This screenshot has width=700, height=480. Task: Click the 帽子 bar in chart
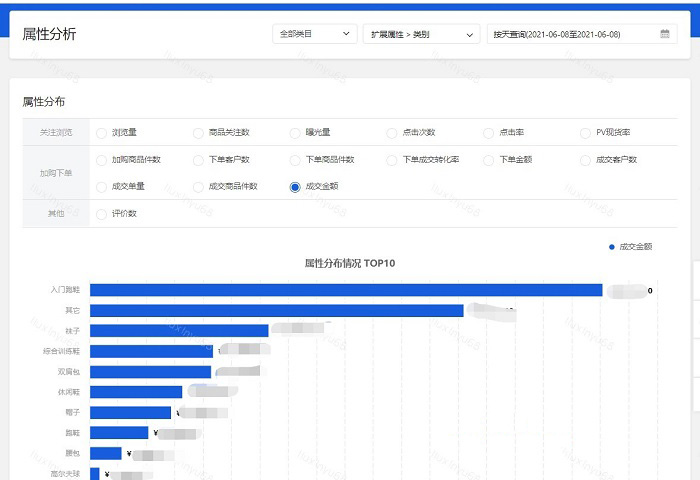pyautogui.click(x=130, y=412)
